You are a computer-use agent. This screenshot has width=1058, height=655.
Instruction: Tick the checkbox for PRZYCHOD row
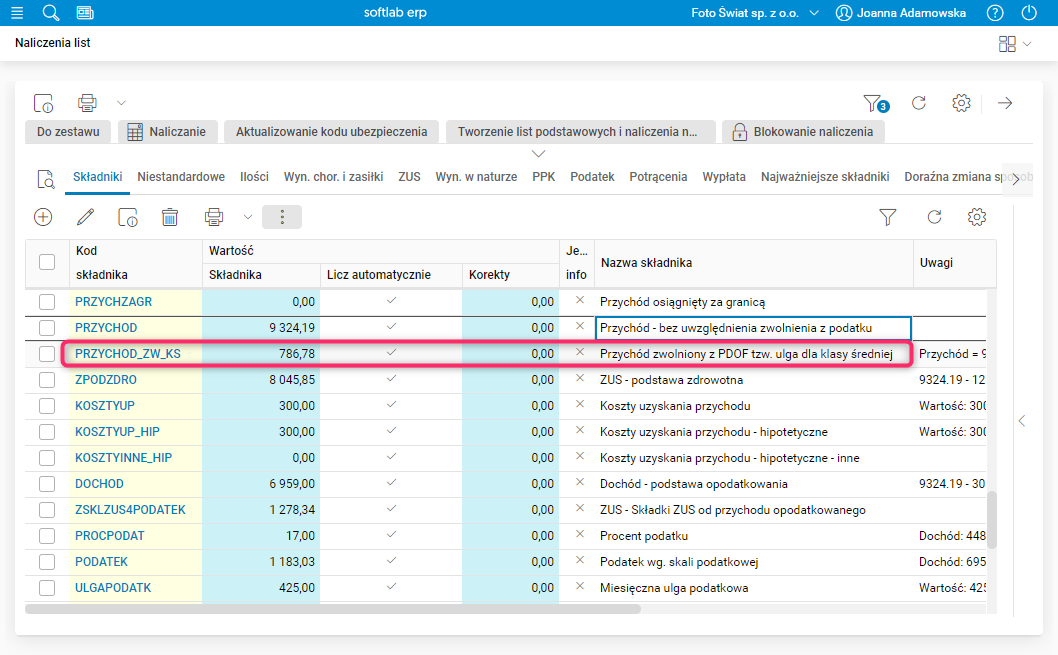pos(47,328)
